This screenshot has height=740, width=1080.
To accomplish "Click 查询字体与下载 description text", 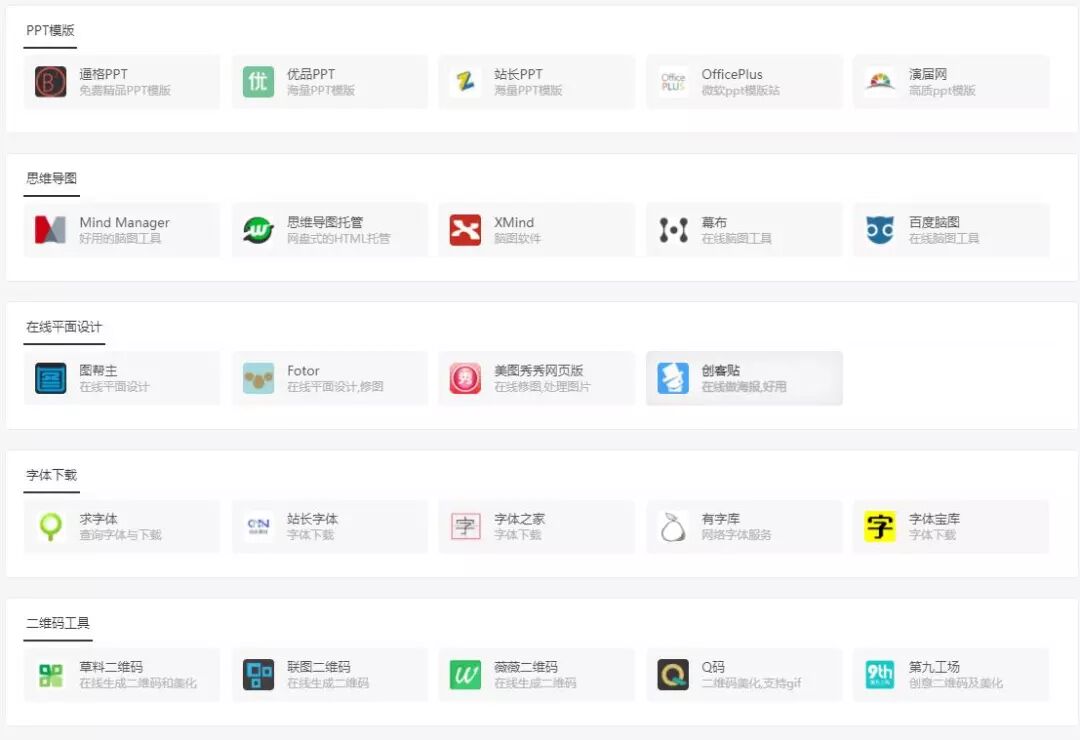I will 120,535.
